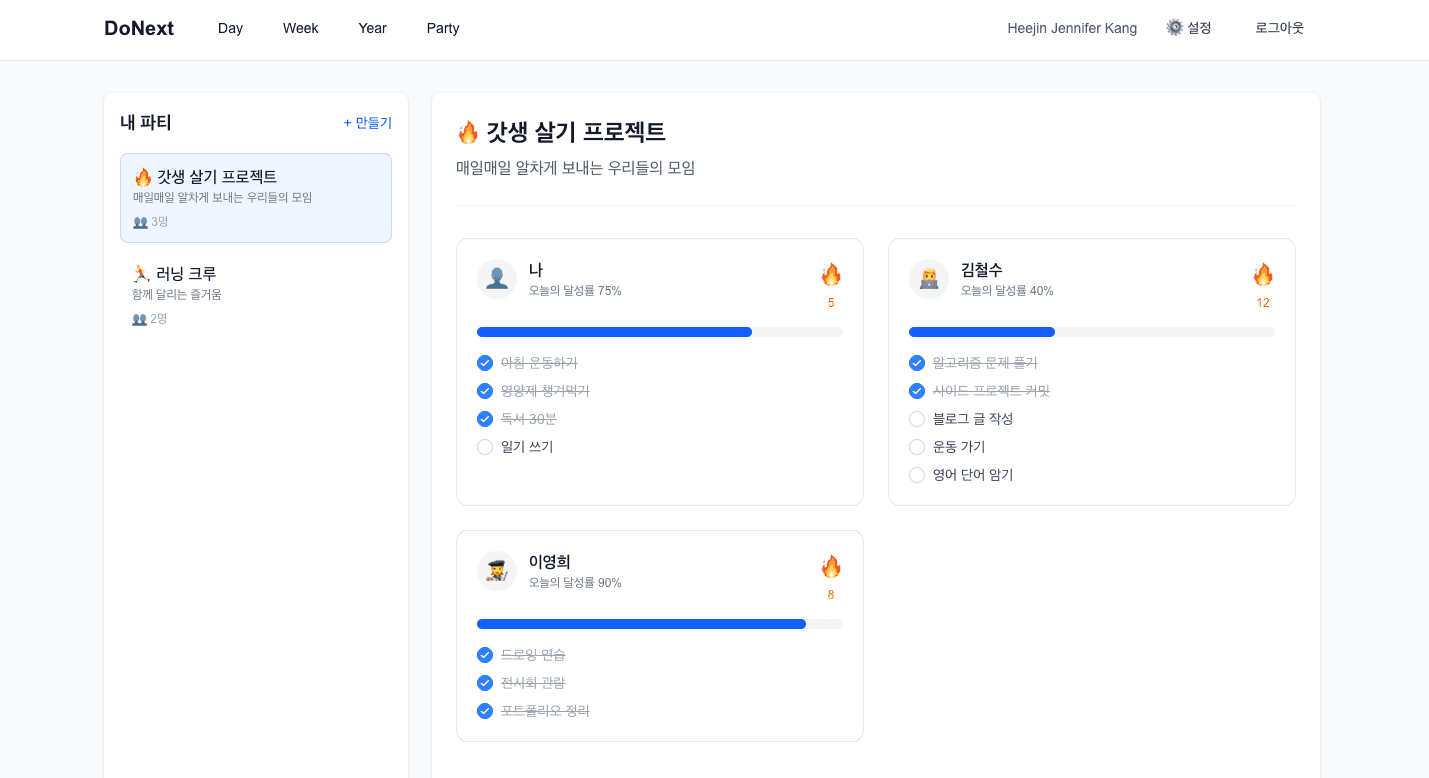This screenshot has height=778, width=1429.
Task: Click 김철수's technologist avatar icon
Action: (x=929, y=278)
